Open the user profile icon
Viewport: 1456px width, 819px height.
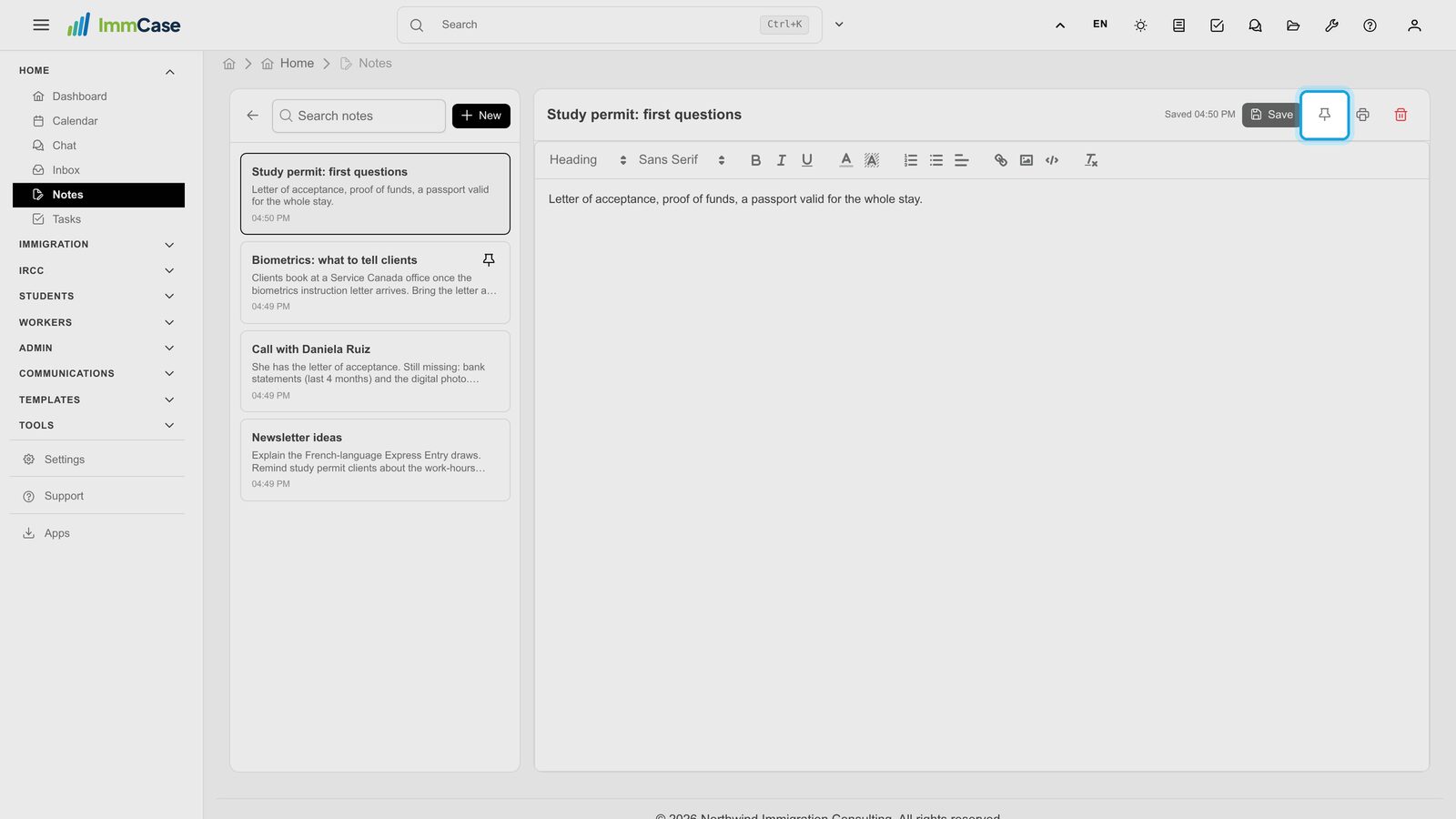[1414, 25]
